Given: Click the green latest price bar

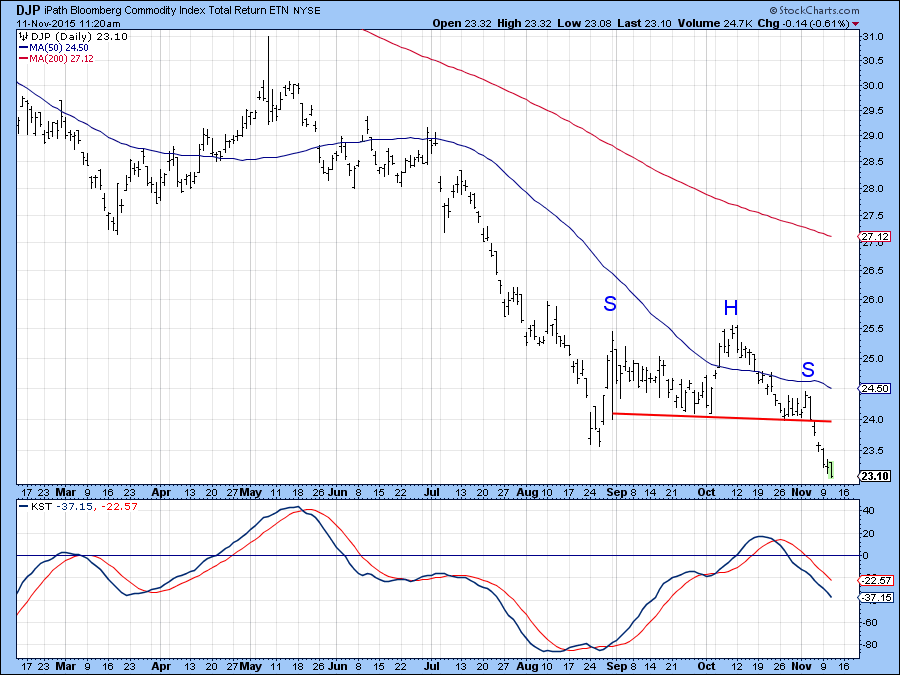Looking at the screenshot, I should 830,467.
